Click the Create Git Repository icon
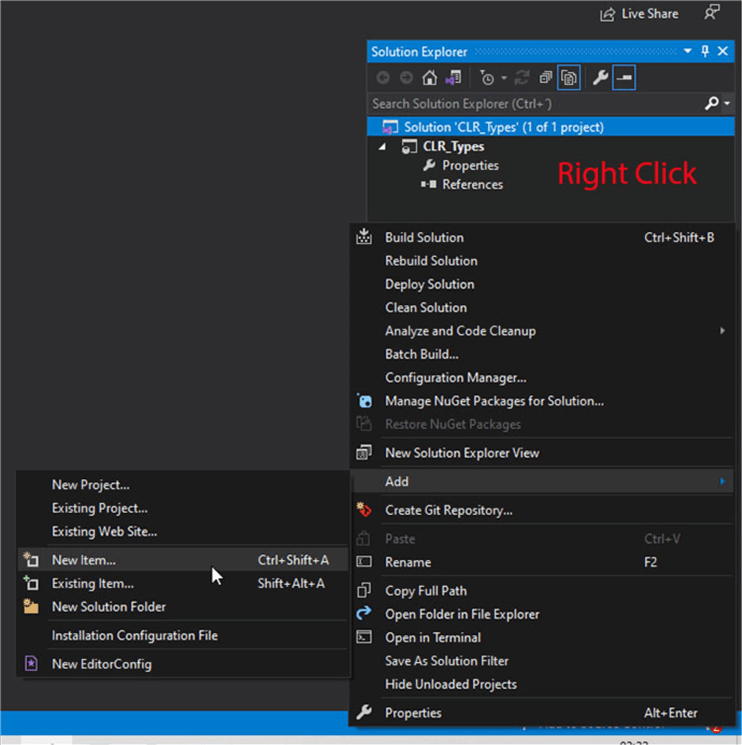 (364, 509)
